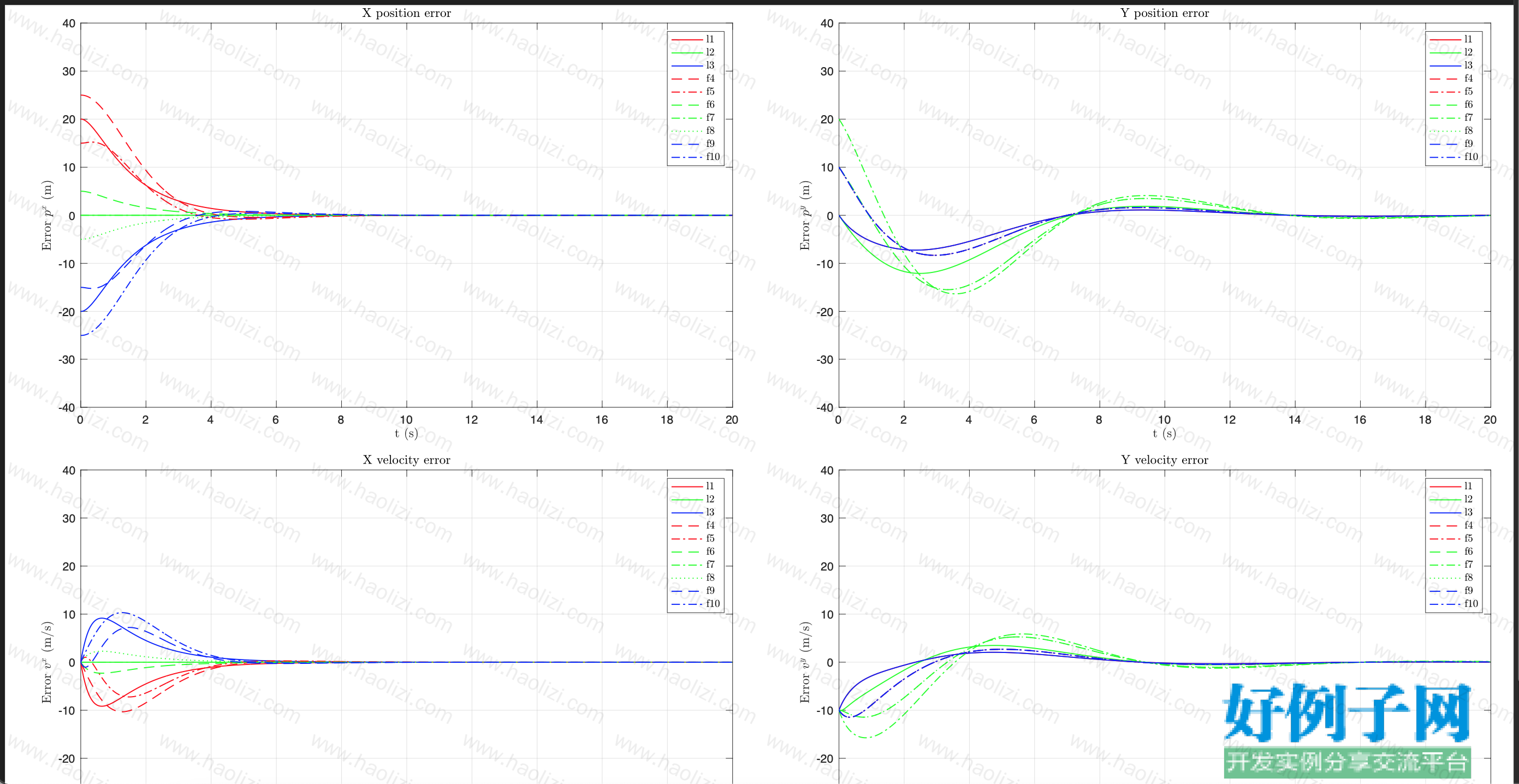Click the red l1 line sample in X position legend
The image size is (1519, 784).
(687, 39)
